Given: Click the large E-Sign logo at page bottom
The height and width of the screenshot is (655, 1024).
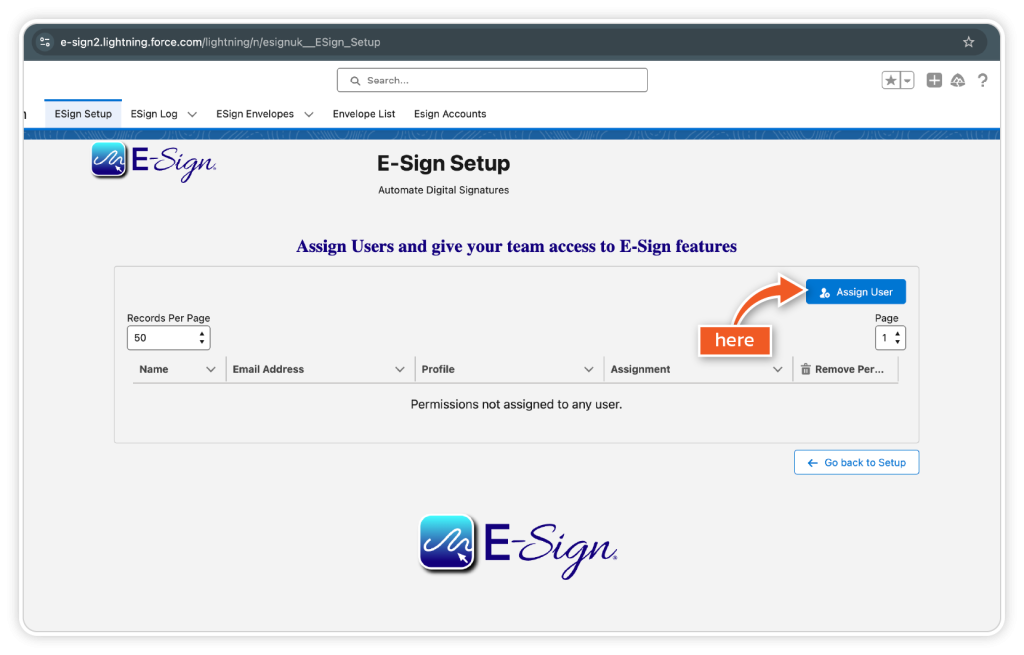Looking at the screenshot, I should pyautogui.click(x=517, y=545).
